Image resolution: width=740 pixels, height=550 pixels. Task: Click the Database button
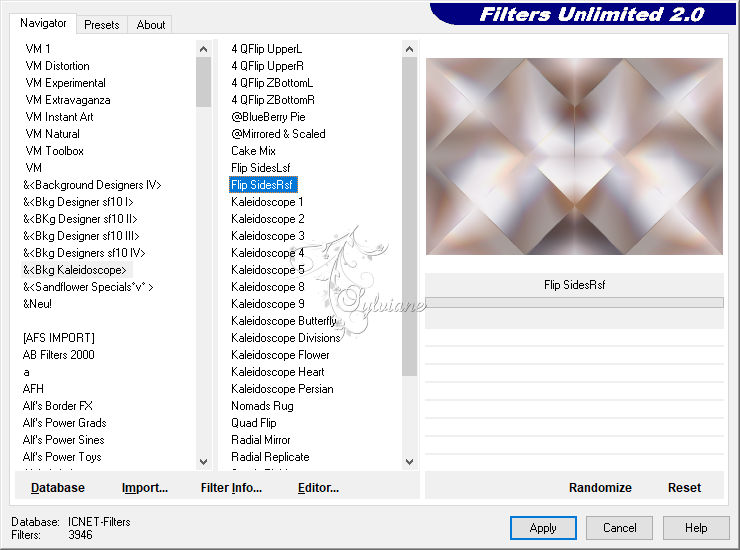[x=58, y=488]
